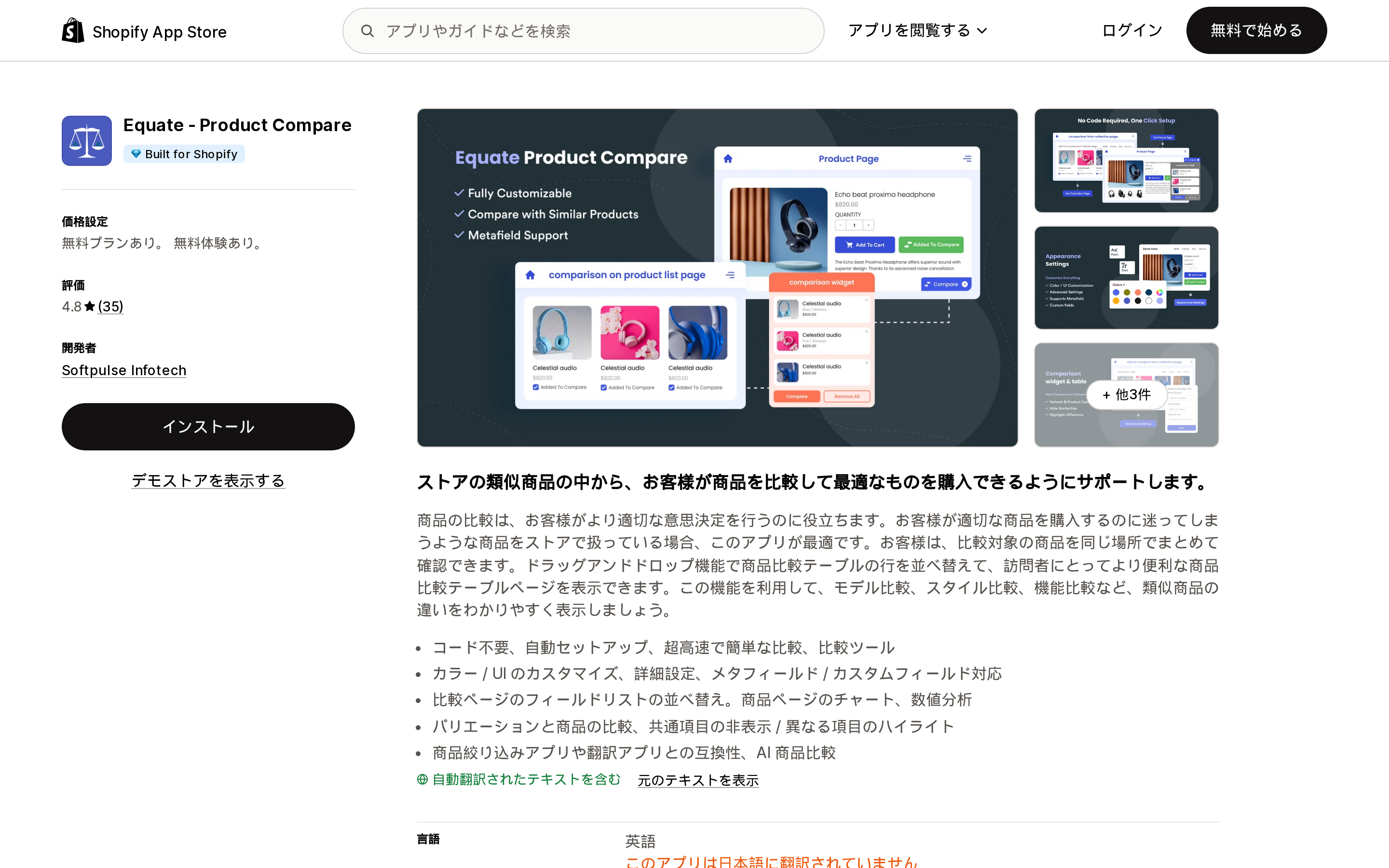The image size is (1389, 868).
Task: Click the Shopify bag logo icon
Action: tap(73, 30)
